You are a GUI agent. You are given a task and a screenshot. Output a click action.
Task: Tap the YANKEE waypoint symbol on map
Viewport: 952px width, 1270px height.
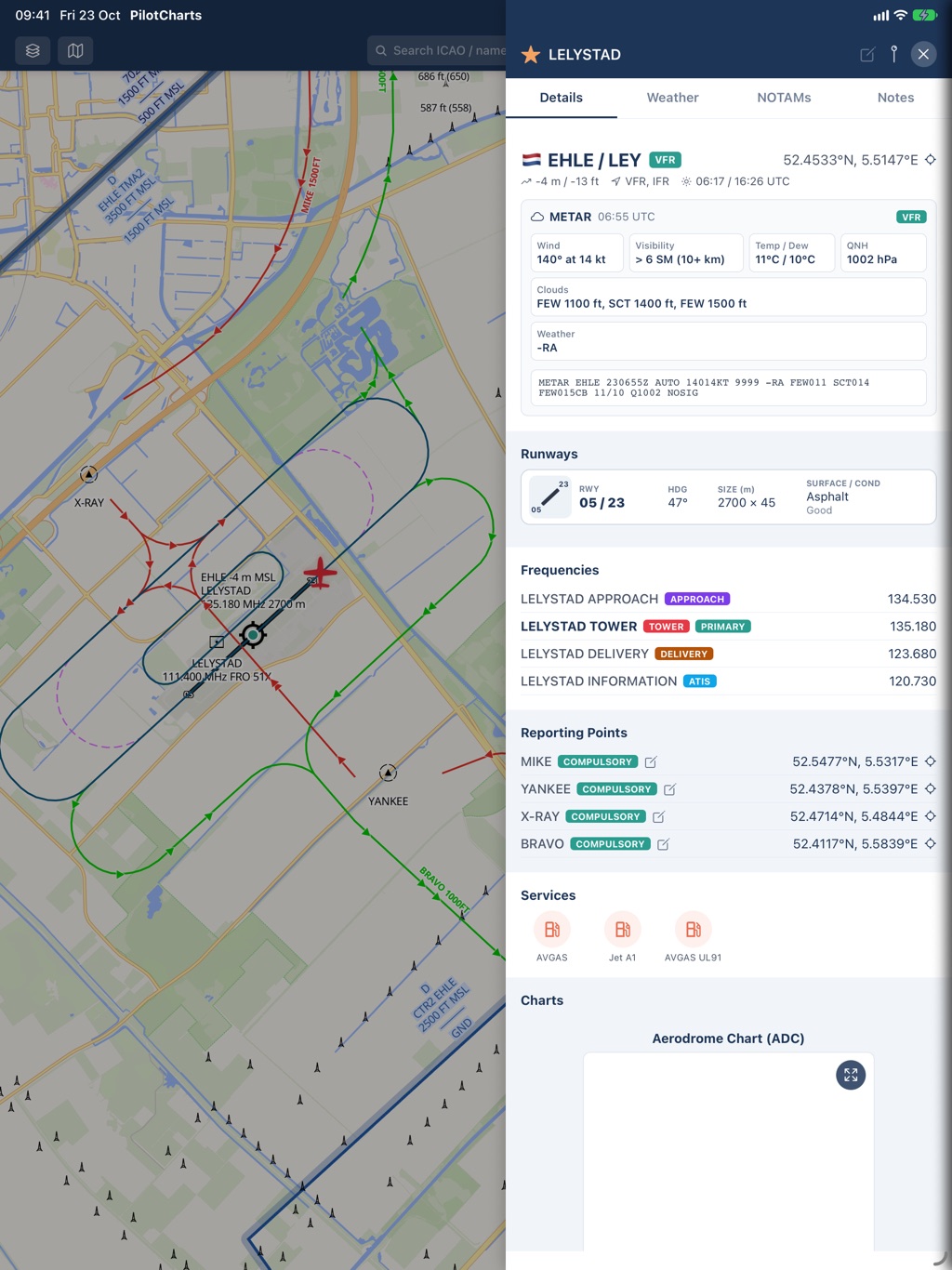(389, 773)
